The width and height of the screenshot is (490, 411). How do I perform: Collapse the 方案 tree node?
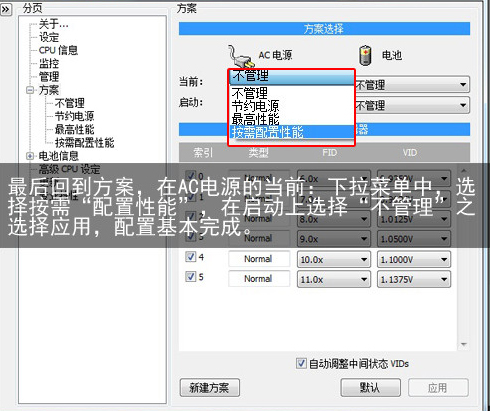tap(30, 90)
